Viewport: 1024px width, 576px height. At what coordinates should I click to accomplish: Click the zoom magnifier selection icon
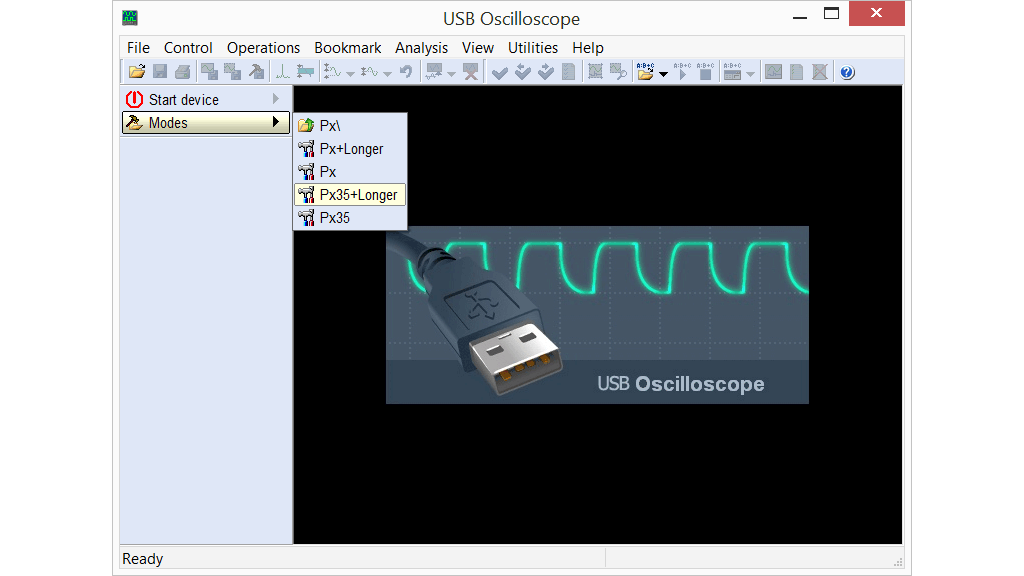pyautogui.click(x=618, y=72)
